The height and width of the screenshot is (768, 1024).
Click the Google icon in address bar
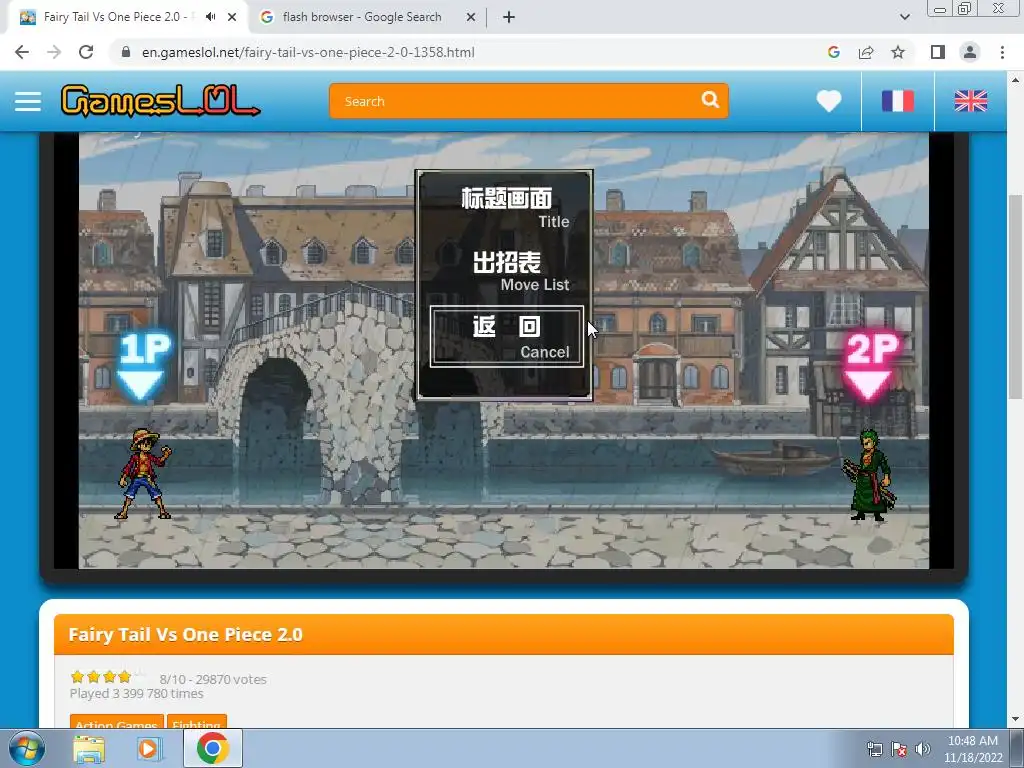click(833, 52)
